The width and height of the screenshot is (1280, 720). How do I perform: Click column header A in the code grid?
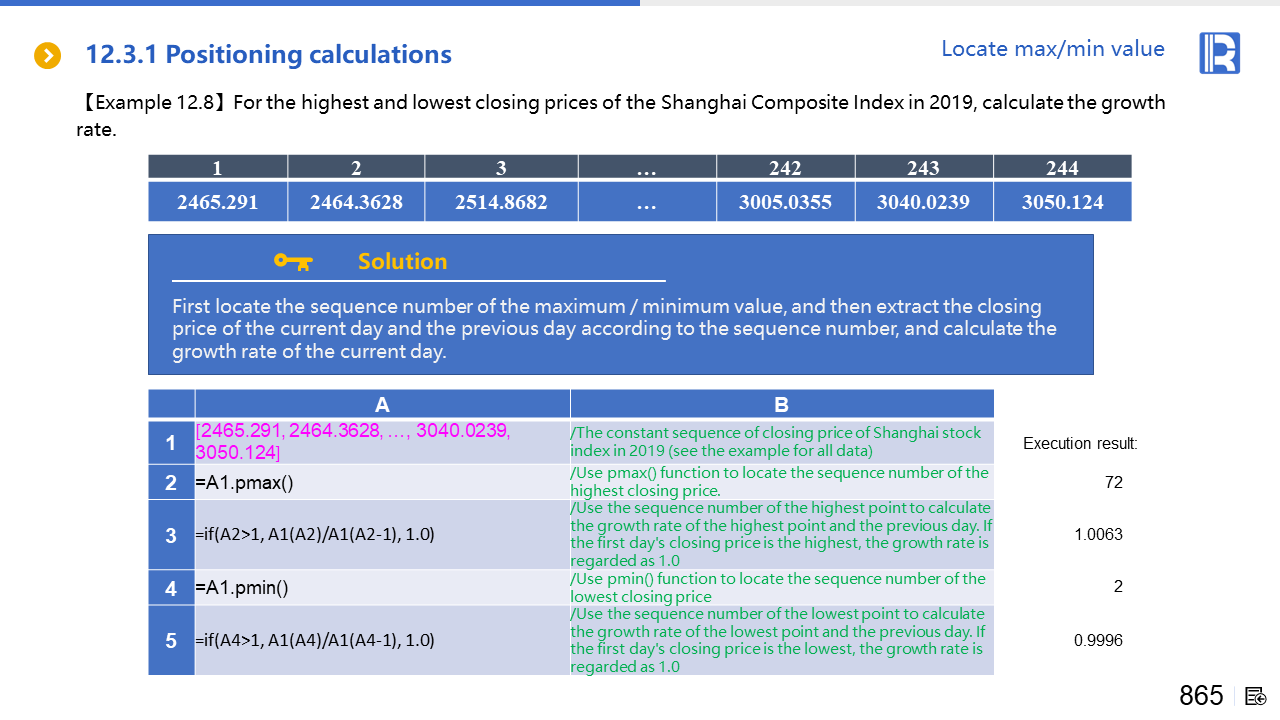(x=382, y=404)
